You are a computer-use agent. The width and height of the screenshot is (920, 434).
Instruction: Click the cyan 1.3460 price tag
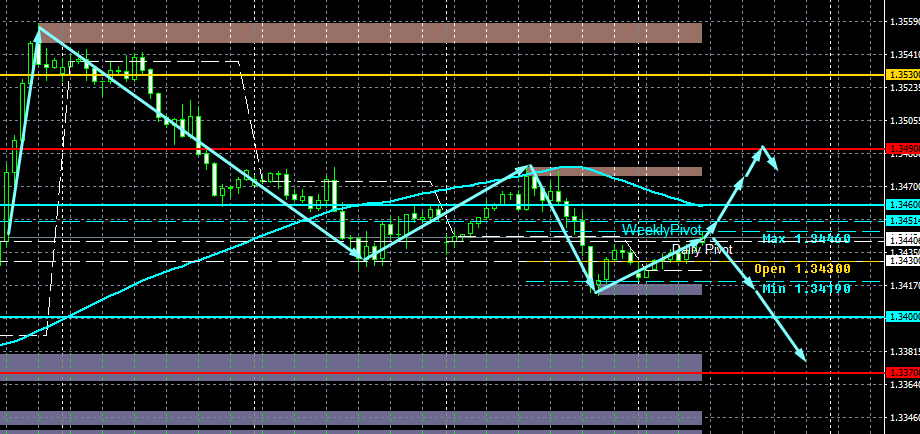(902, 205)
